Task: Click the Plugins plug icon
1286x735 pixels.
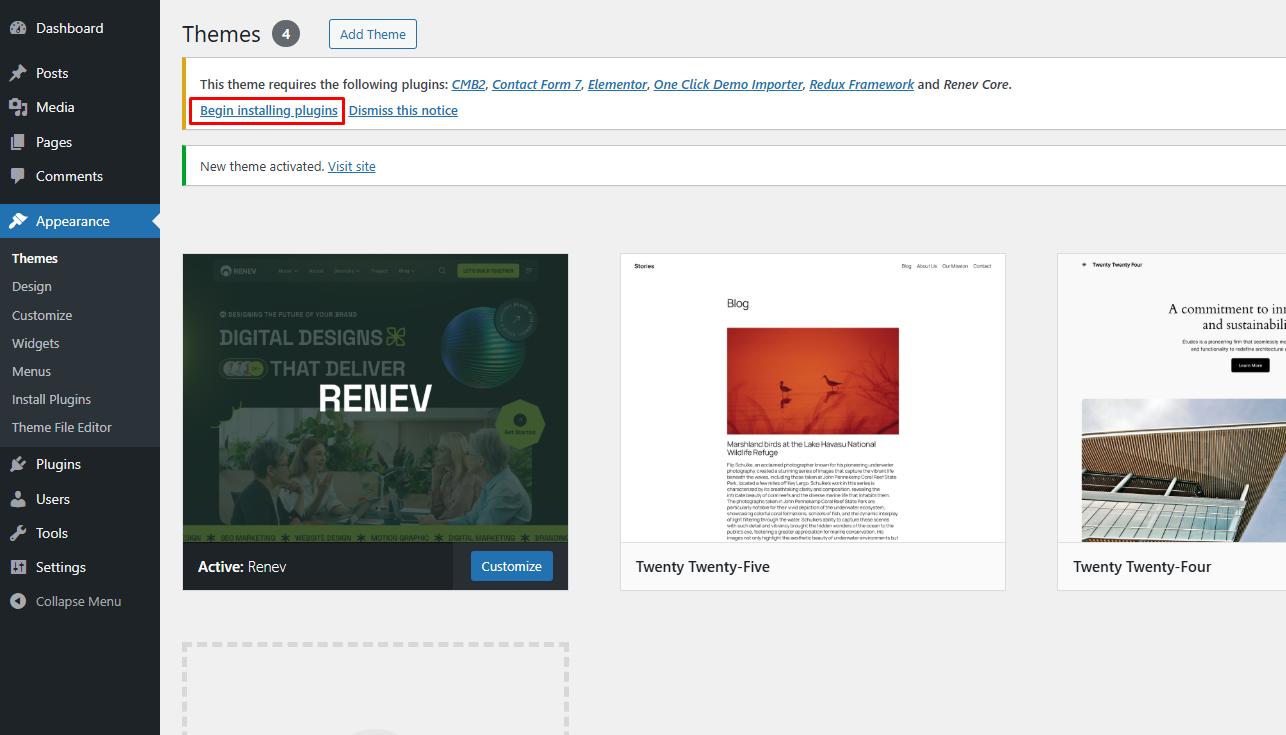Action: pyautogui.click(x=18, y=464)
